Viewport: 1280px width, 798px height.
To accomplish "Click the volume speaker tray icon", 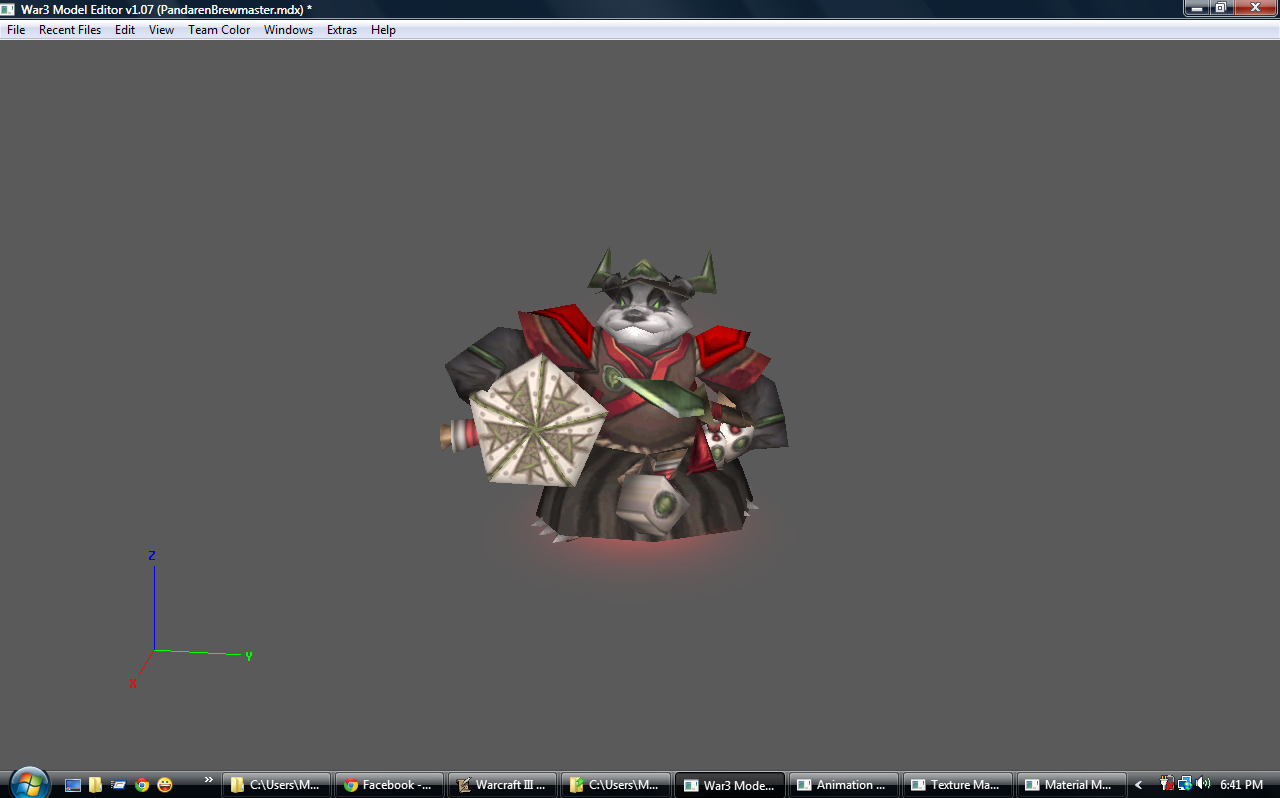I will [1202, 785].
